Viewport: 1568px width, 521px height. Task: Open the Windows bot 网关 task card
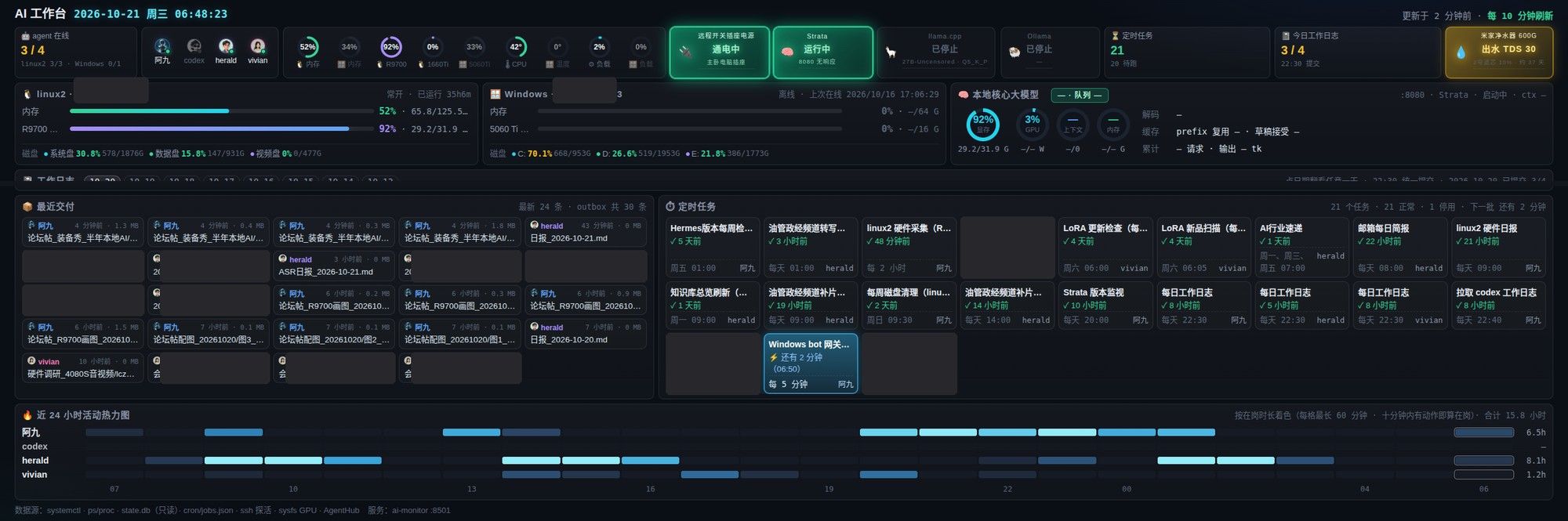[x=811, y=364]
